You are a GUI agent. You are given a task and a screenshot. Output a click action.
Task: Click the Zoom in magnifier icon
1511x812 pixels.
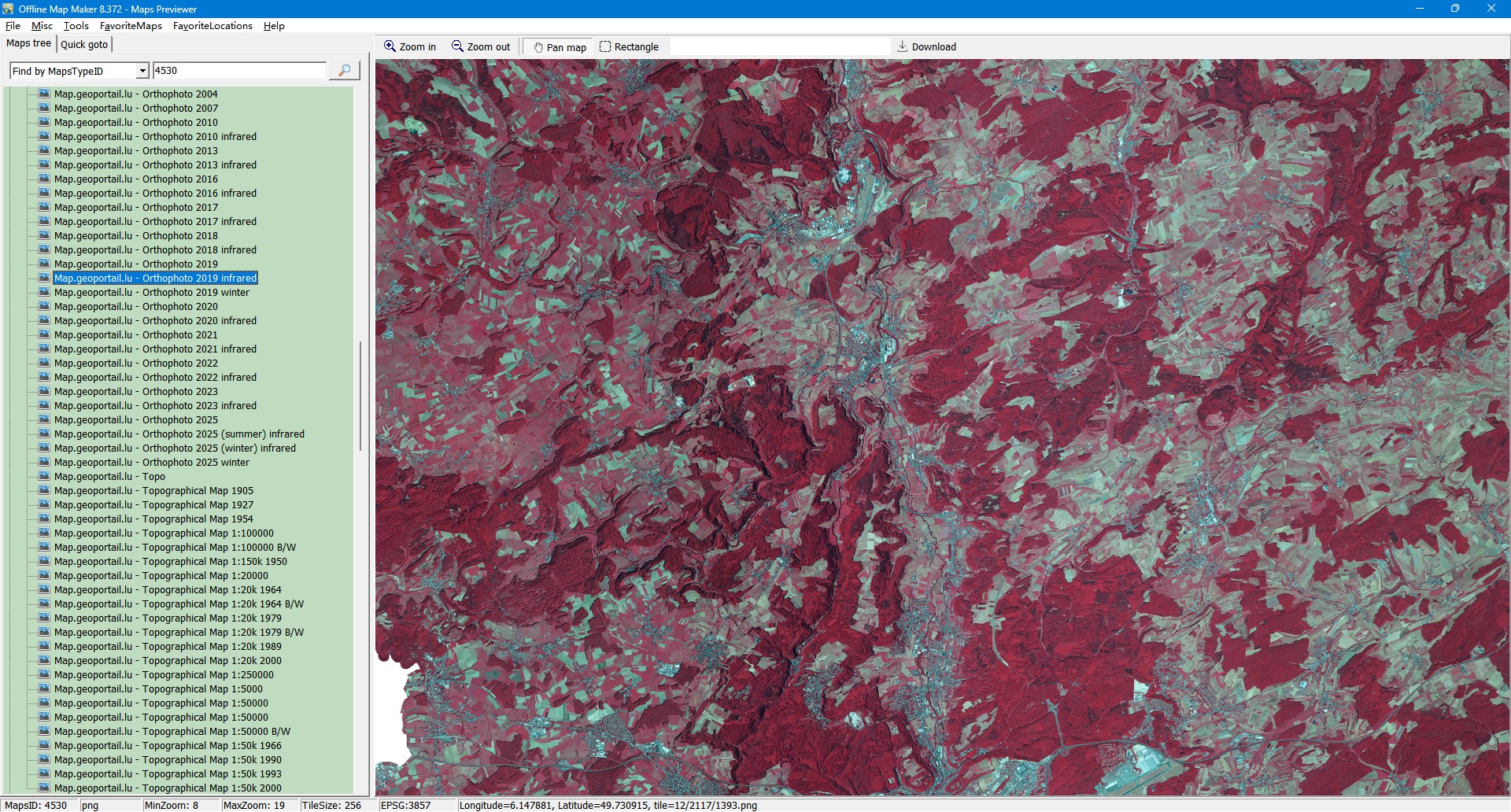point(390,46)
